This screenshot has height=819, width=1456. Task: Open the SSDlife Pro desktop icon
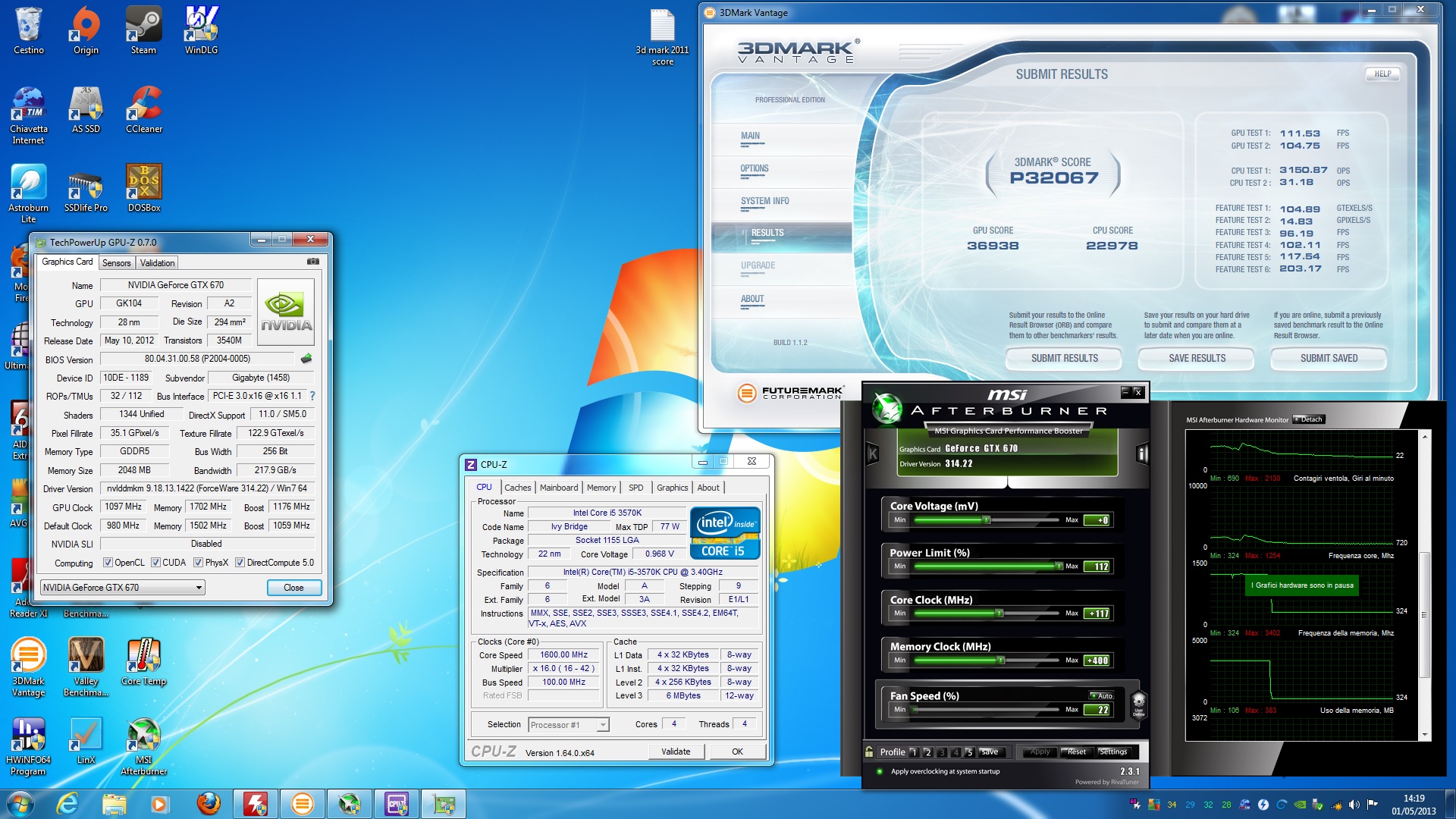click(86, 188)
